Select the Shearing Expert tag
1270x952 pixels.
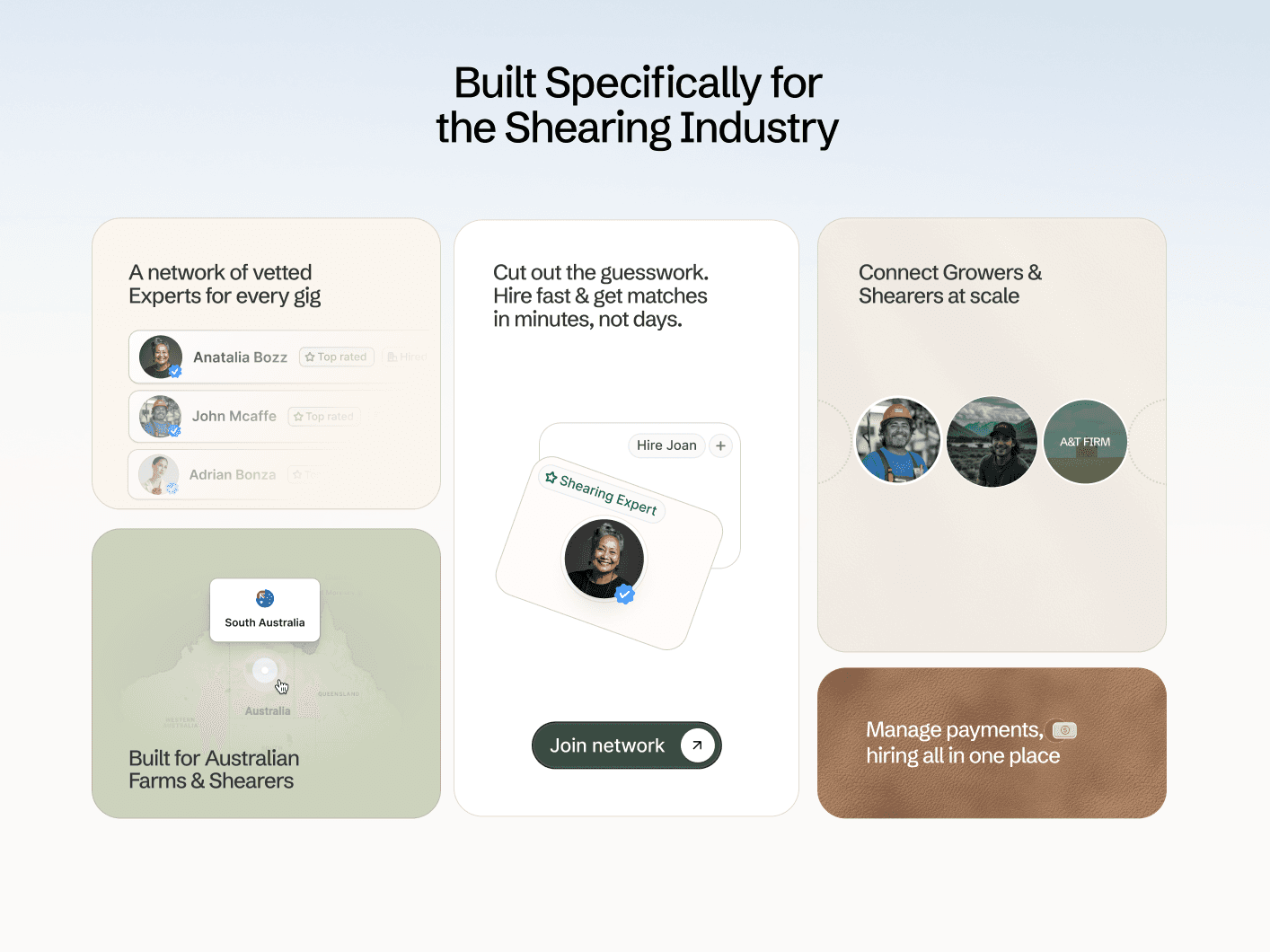[601, 493]
